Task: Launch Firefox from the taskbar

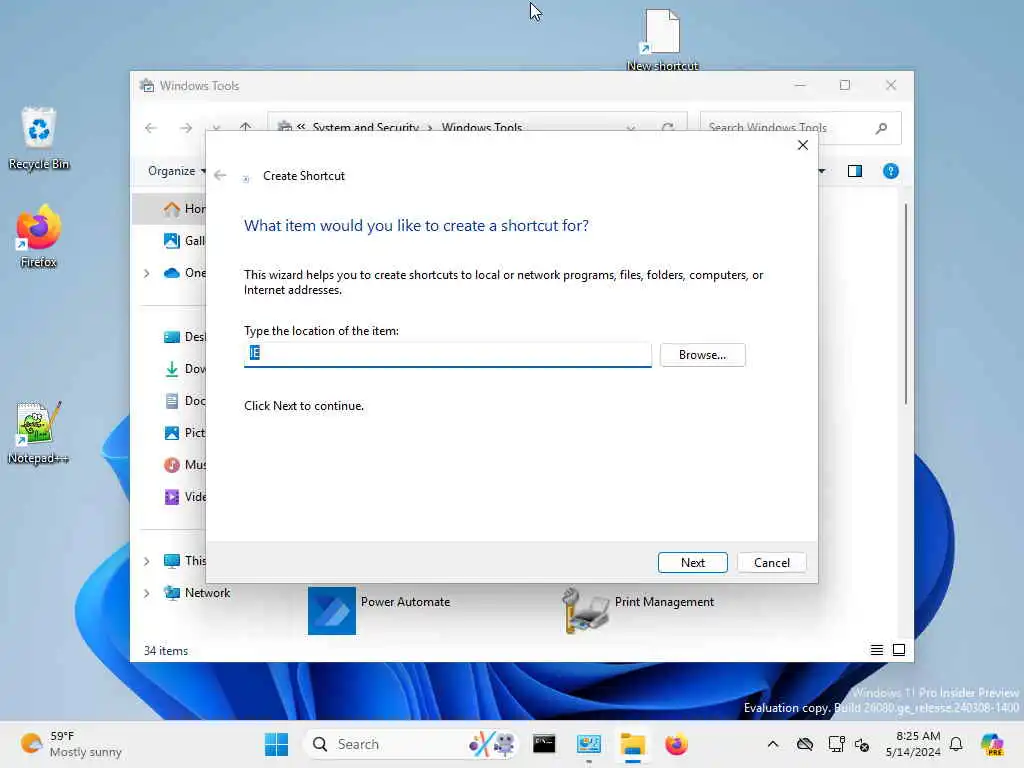Action: [x=677, y=744]
